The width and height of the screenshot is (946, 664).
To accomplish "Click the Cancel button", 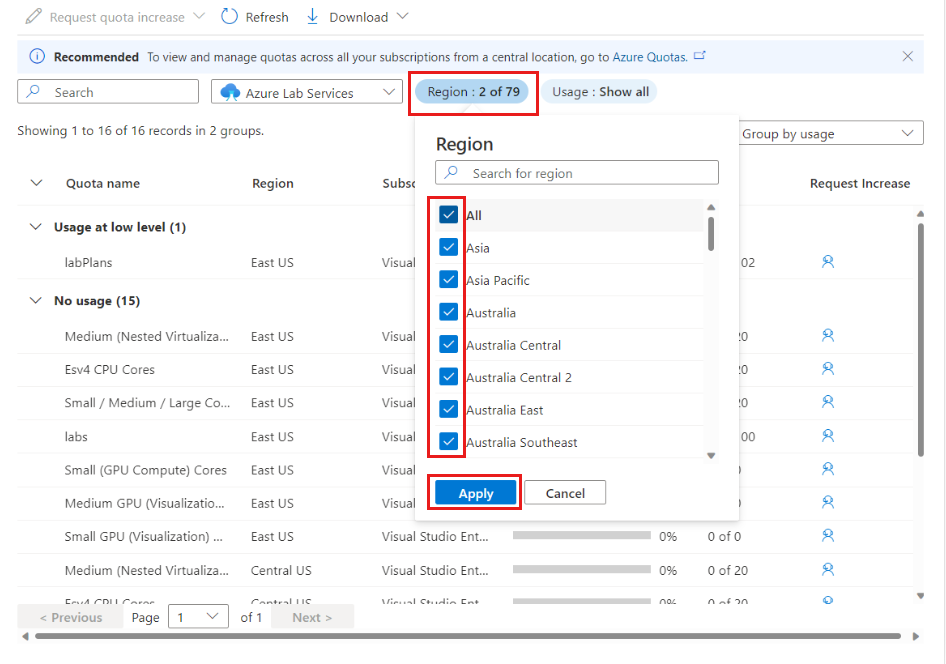I will click(565, 493).
